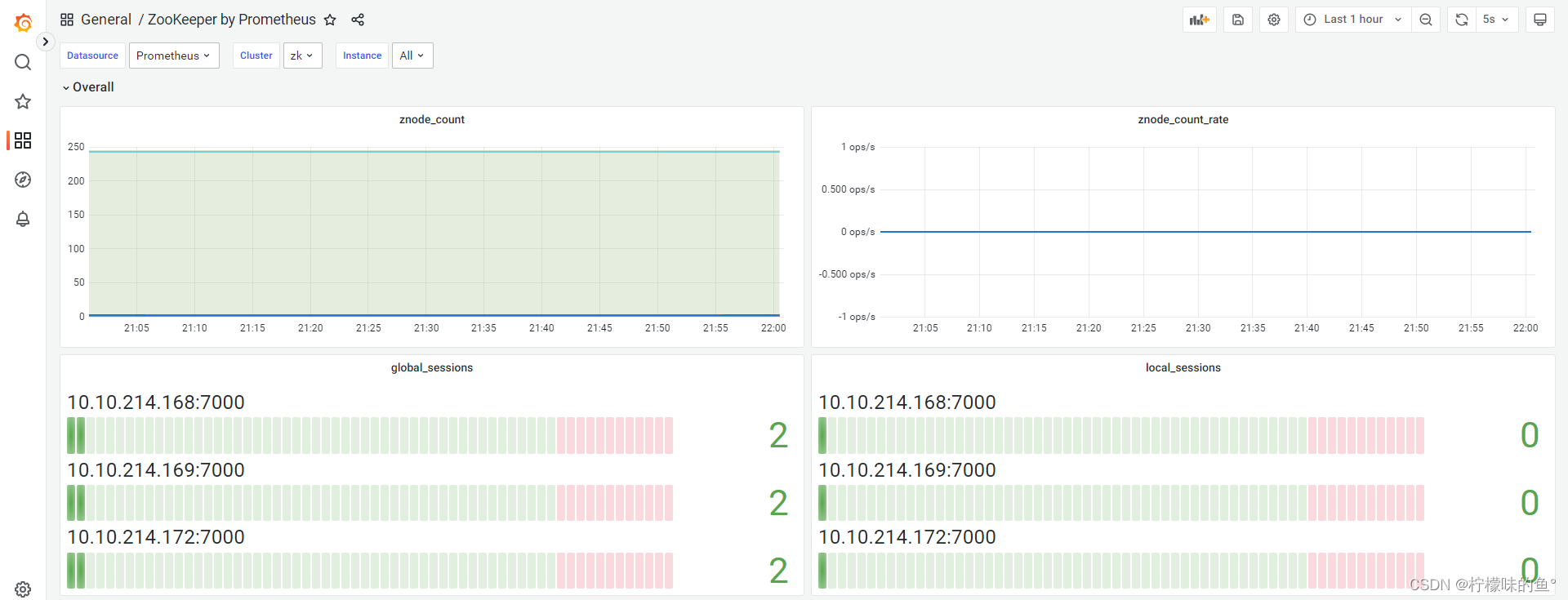Screen dimensions: 1568x600
Task: Open Dashboards section in sidebar
Action: coord(23,140)
